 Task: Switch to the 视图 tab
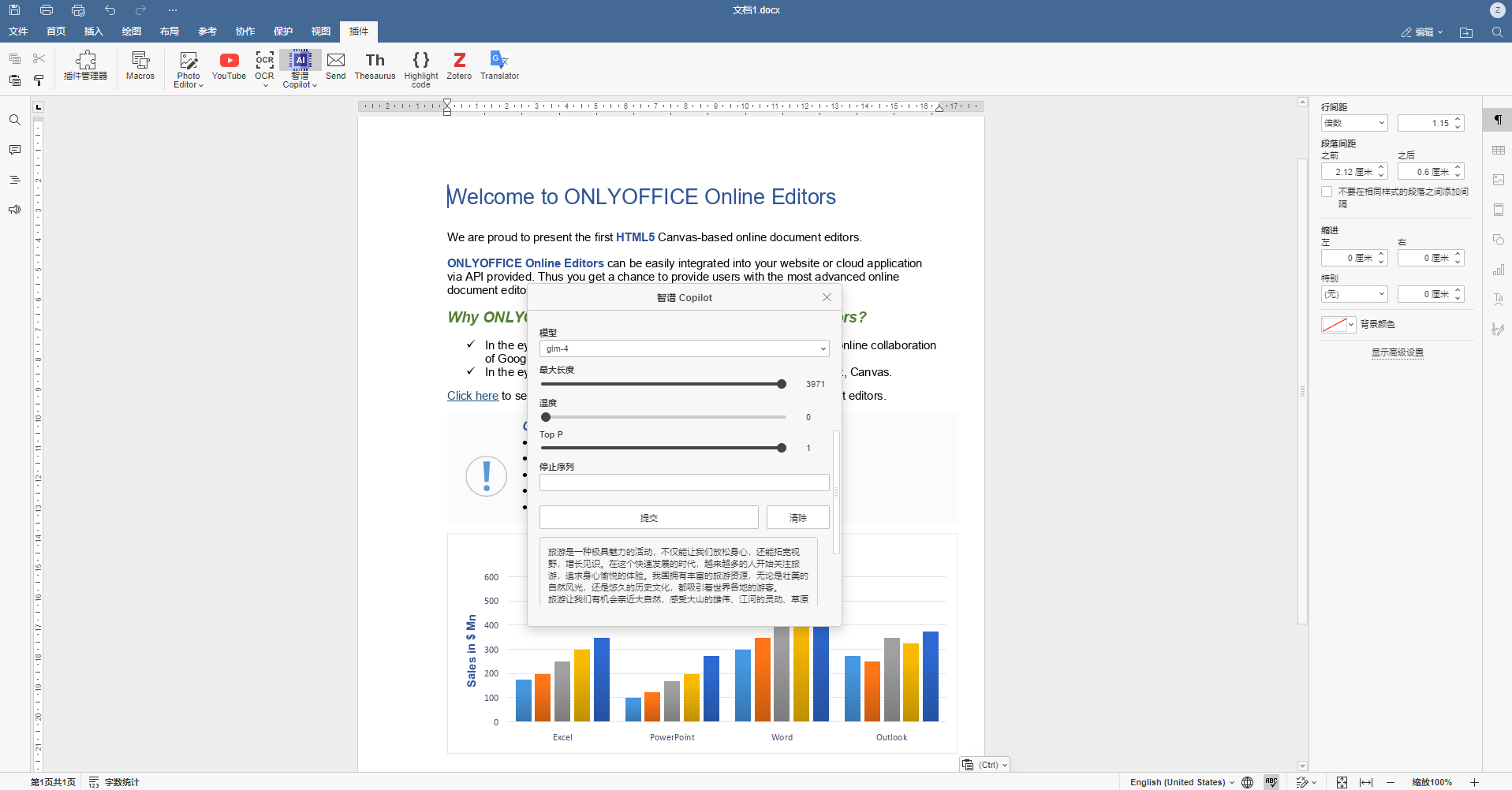click(x=321, y=32)
